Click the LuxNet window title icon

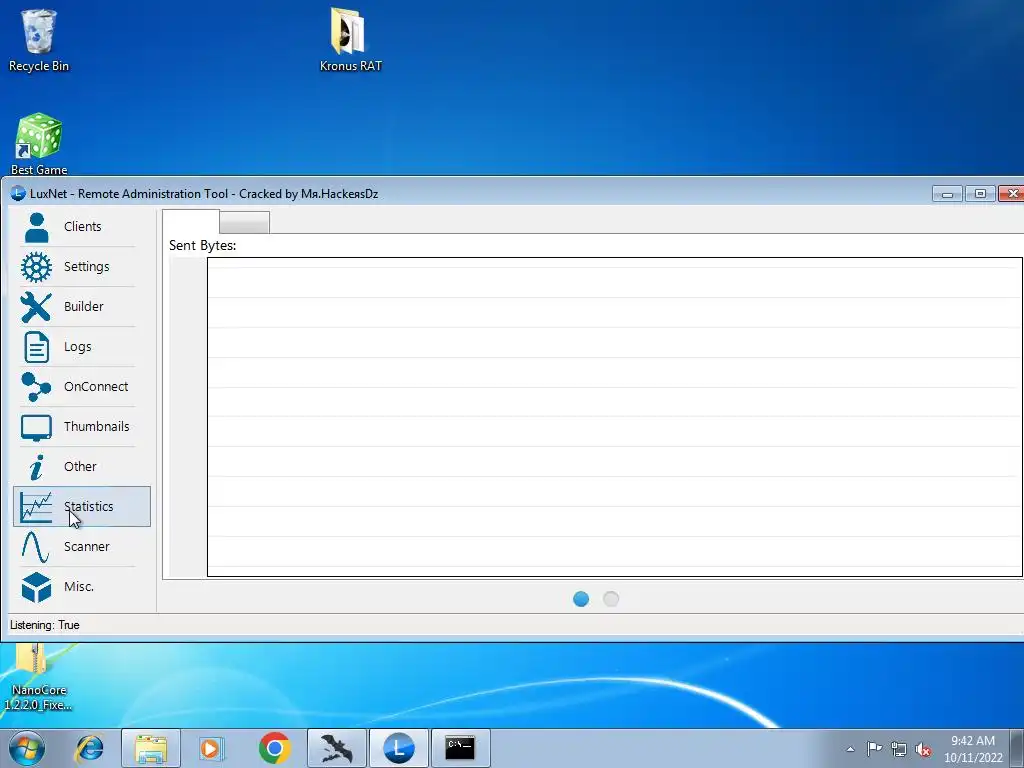tap(18, 194)
